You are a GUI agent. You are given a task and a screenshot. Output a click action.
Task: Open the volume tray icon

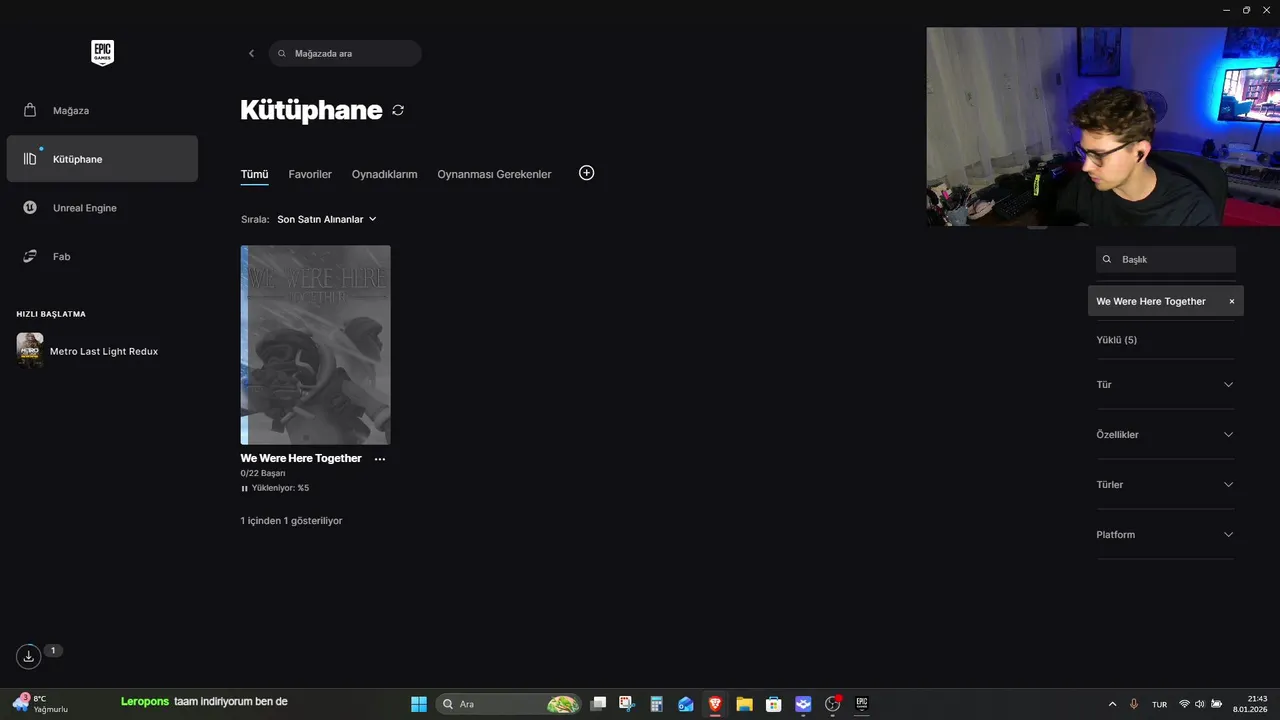[1200, 704]
